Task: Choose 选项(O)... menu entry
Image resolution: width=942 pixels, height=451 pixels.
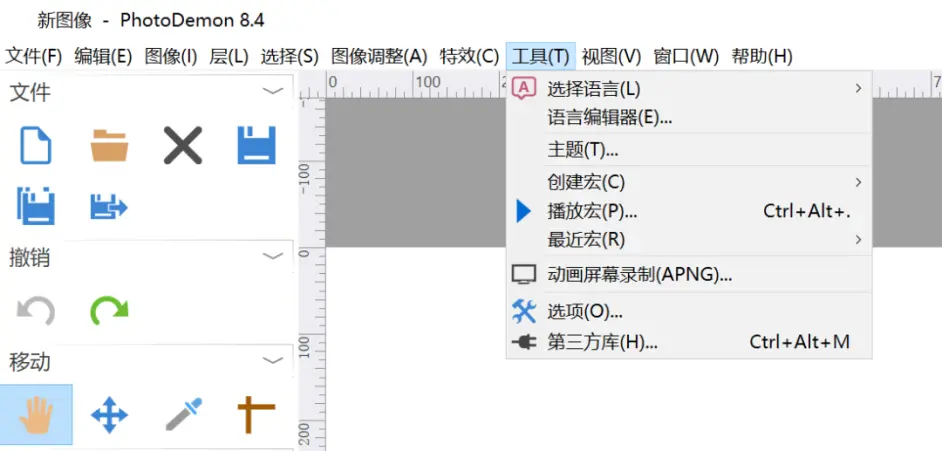Action: click(x=689, y=311)
